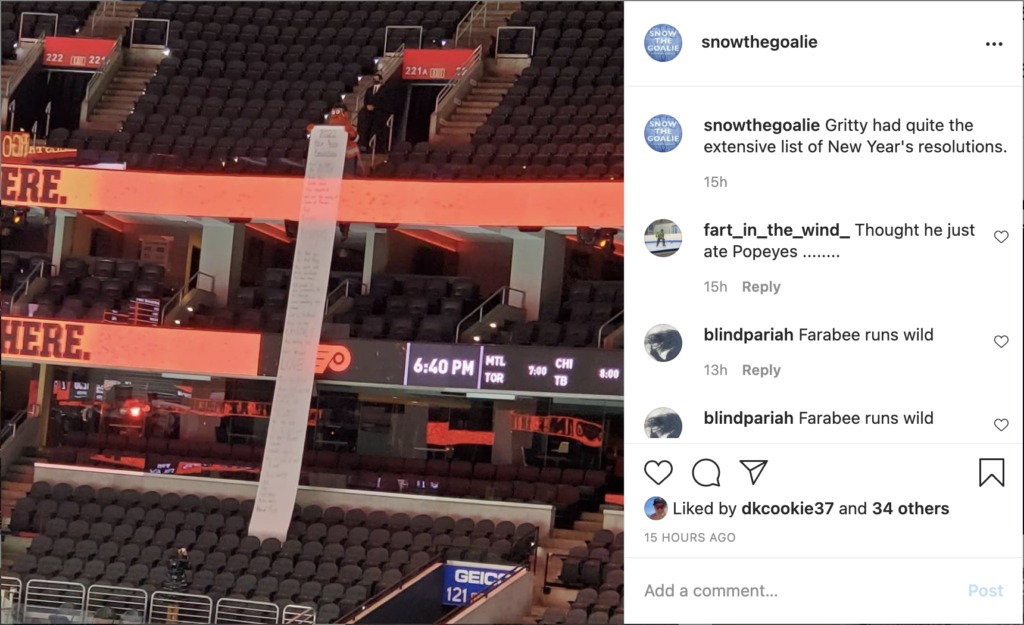This screenshot has width=1024, height=625.
Task: Click the snowthegoalie caption avatar
Action: point(663,133)
